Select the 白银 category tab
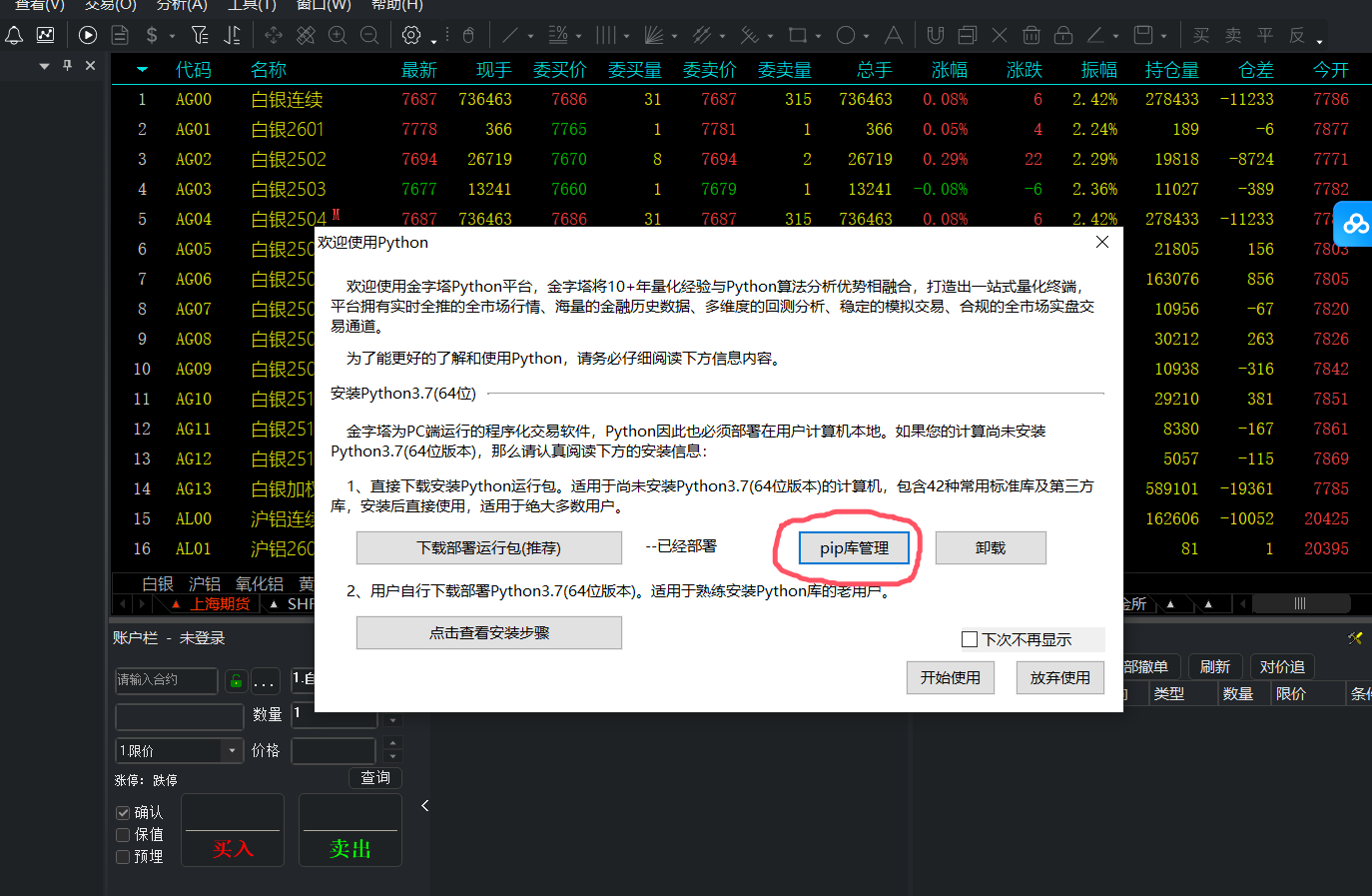1372x896 pixels. pyautogui.click(x=158, y=583)
